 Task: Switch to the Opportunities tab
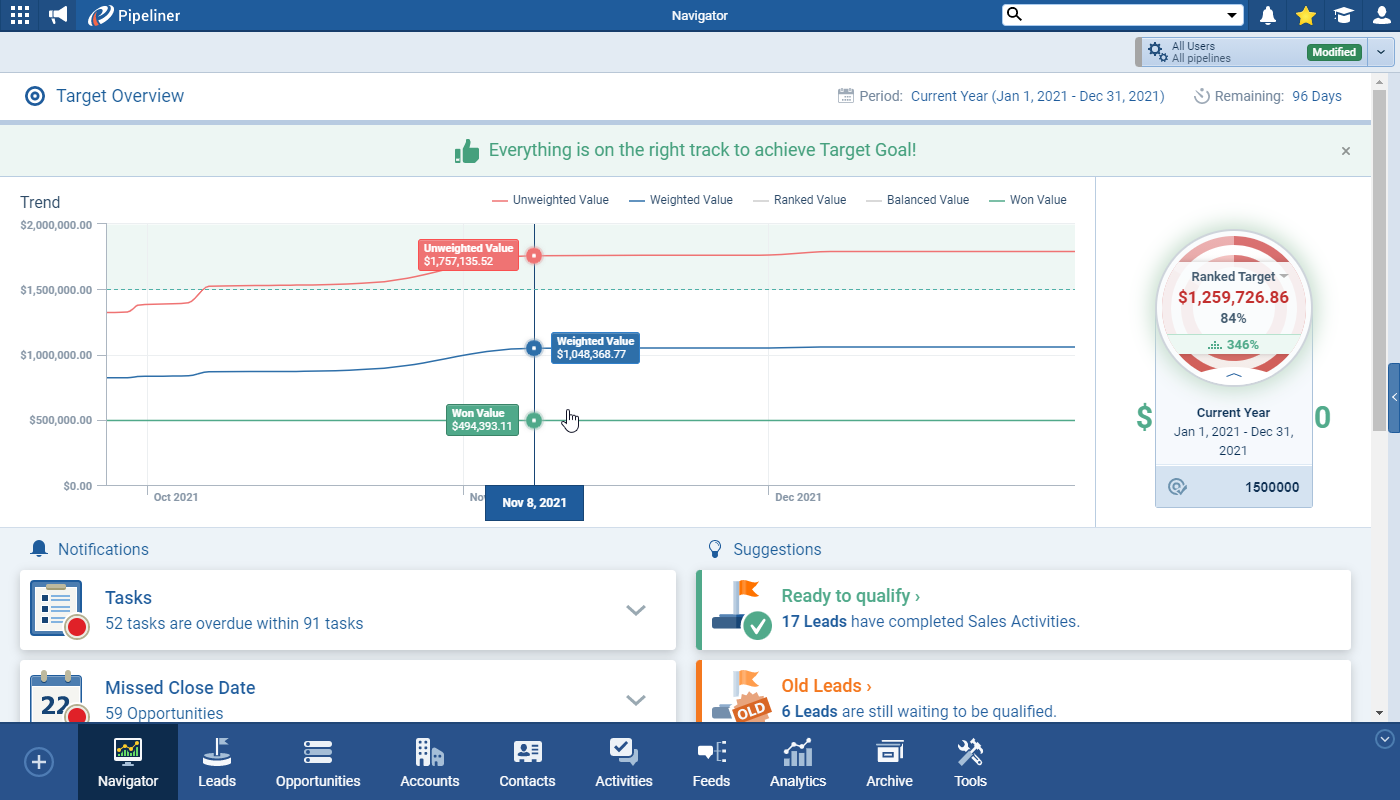tap(318, 764)
